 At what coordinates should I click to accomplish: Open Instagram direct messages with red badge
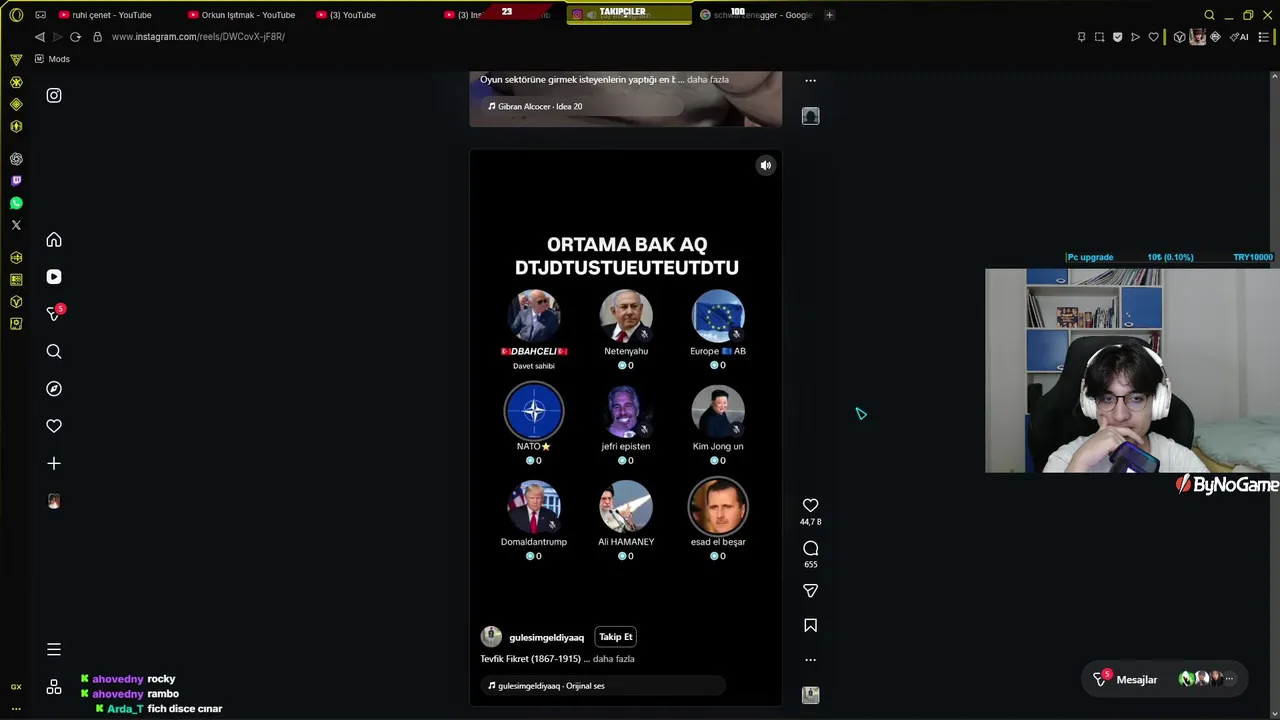pyautogui.click(x=54, y=314)
